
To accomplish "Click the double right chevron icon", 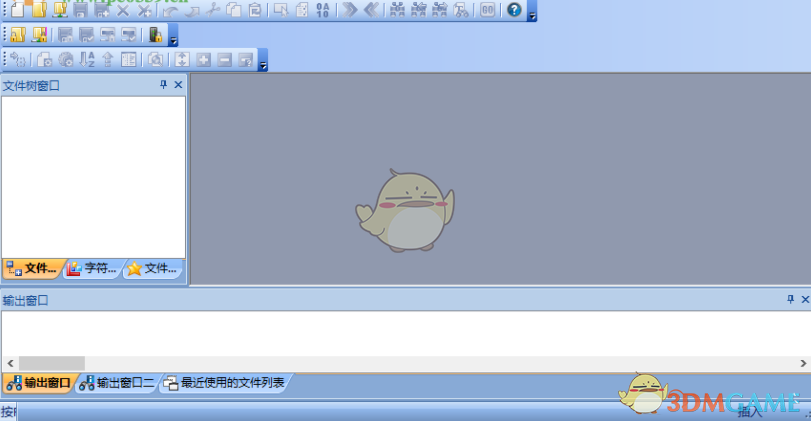I will pyautogui.click(x=349, y=10).
